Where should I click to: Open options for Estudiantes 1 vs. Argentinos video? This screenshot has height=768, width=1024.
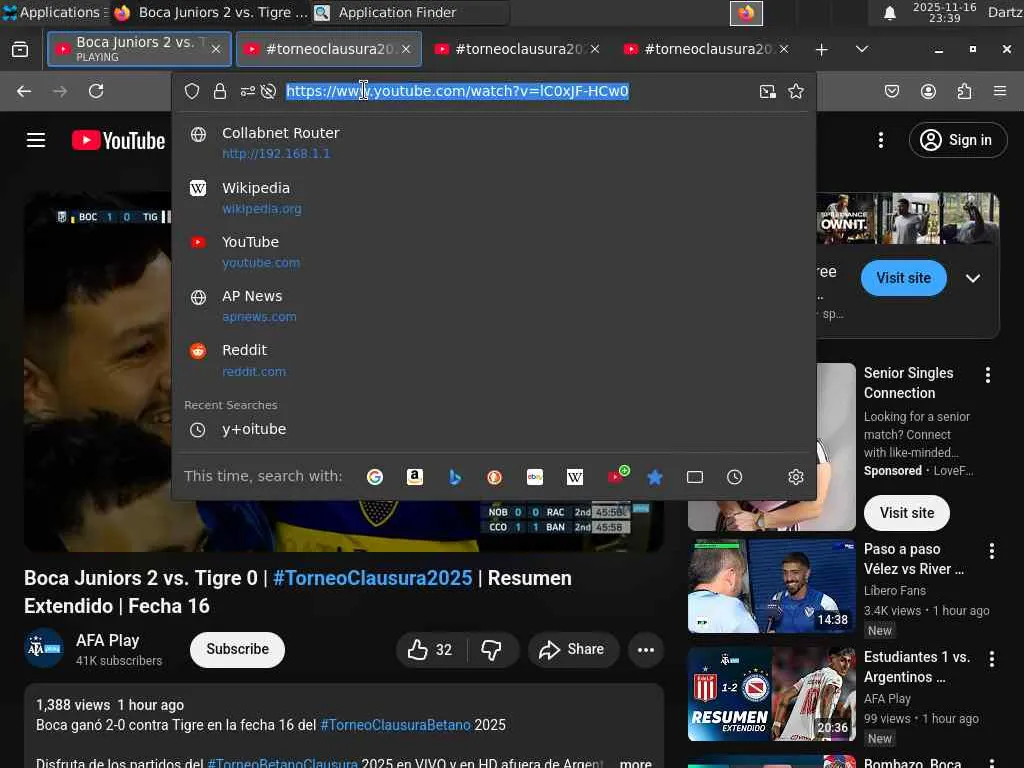pyautogui.click(x=992, y=659)
